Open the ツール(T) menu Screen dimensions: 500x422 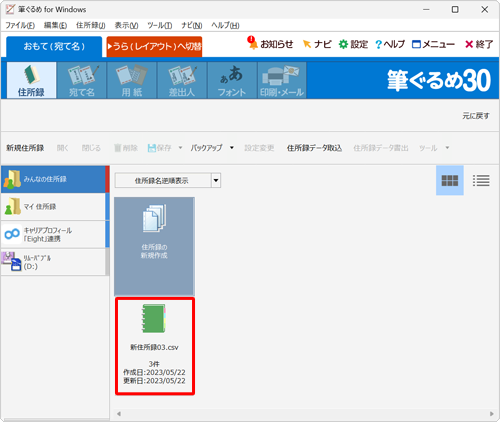click(160, 25)
